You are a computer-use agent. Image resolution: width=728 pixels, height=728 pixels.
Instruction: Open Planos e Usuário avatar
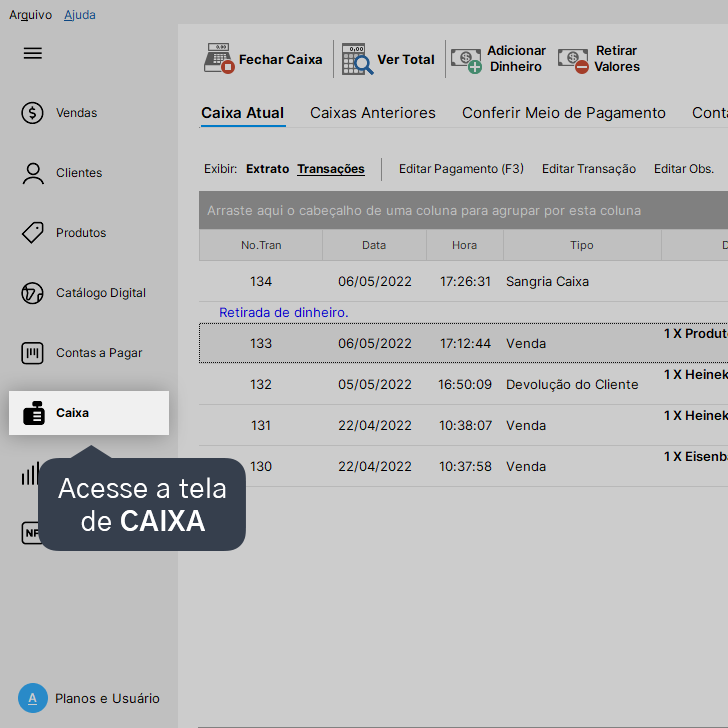[x=33, y=698]
